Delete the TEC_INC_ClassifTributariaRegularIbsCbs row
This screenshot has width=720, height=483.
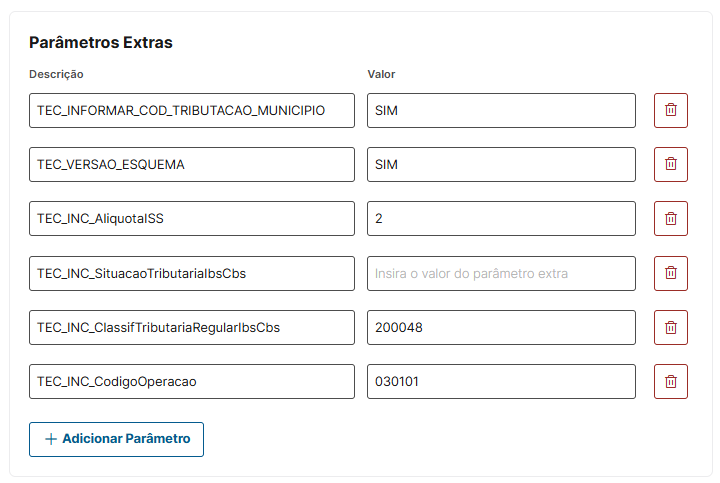(x=670, y=327)
